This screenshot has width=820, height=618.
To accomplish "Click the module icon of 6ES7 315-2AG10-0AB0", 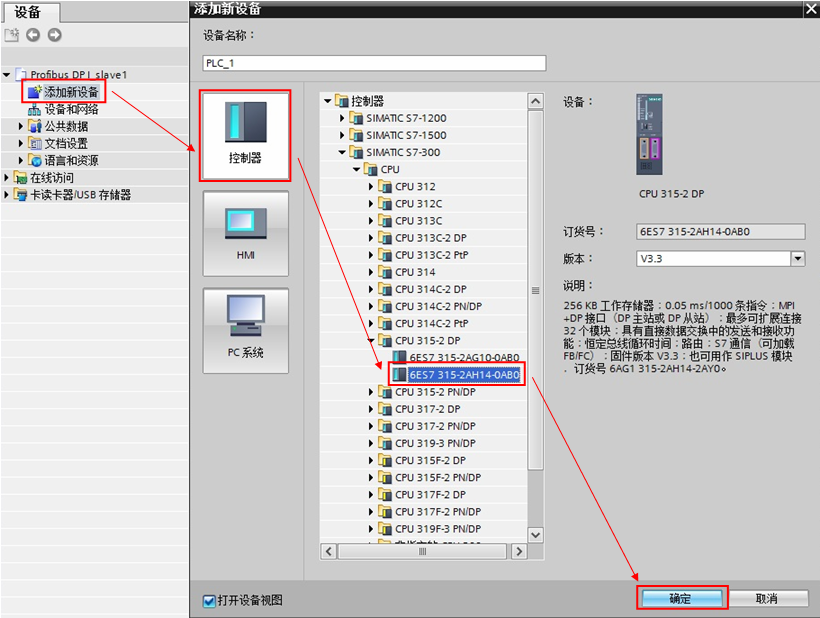I will pyautogui.click(x=400, y=357).
